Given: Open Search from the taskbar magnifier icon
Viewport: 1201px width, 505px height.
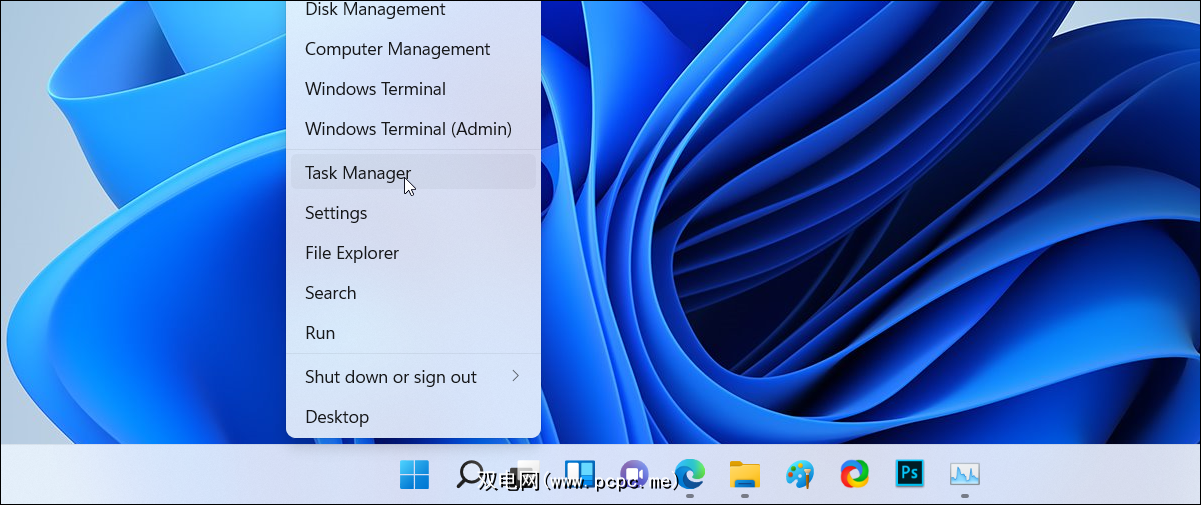Looking at the screenshot, I should point(469,474).
